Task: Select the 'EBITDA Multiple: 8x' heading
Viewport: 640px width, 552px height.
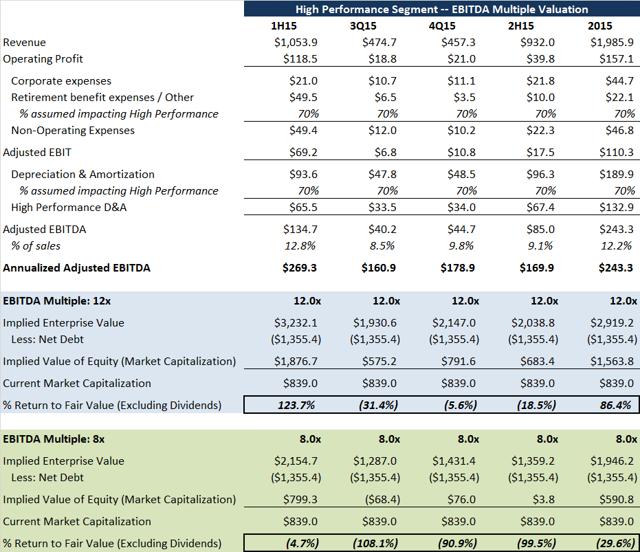Action: 53,440
